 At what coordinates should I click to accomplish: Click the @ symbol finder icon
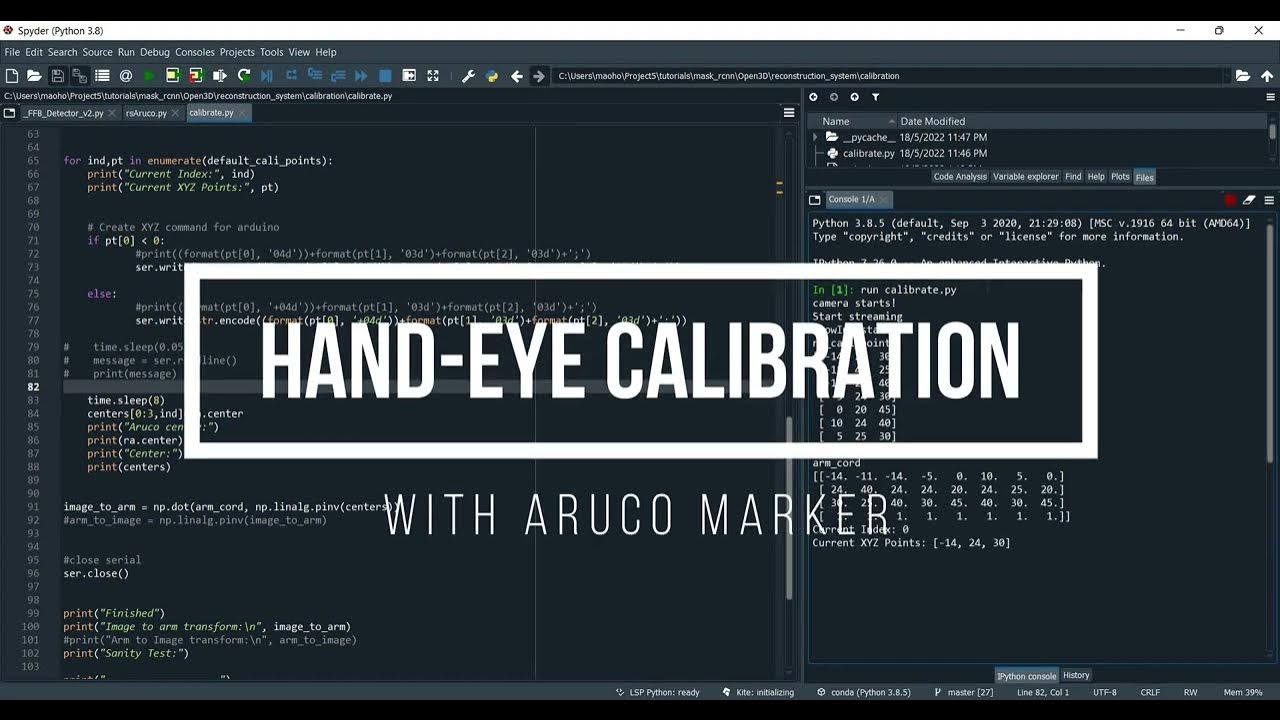coord(126,76)
